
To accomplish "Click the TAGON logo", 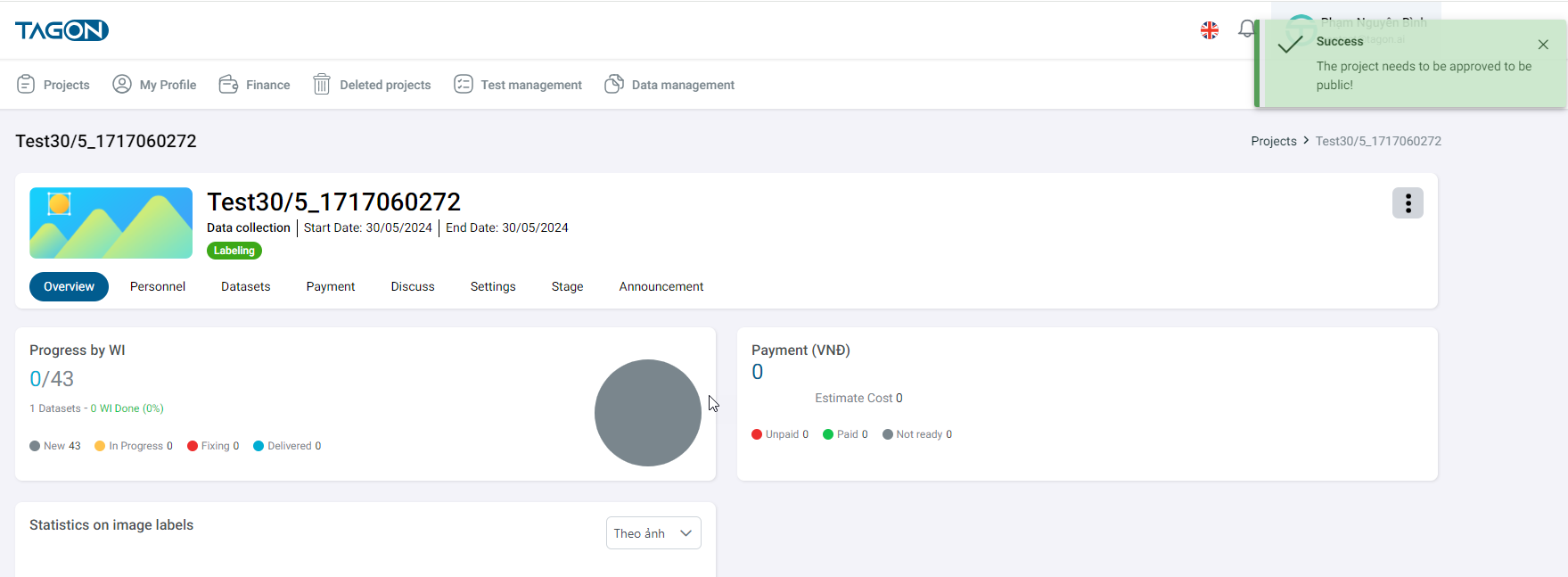I will coord(62,30).
